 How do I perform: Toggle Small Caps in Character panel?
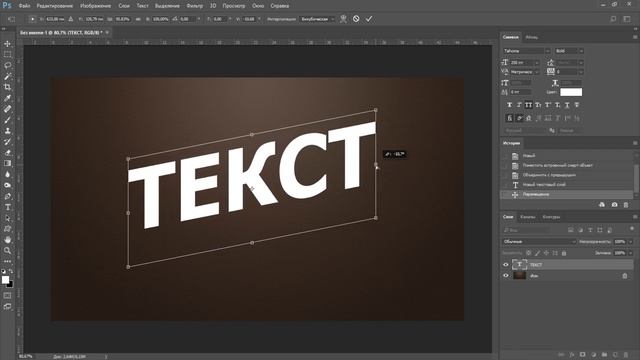[x=538, y=105]
